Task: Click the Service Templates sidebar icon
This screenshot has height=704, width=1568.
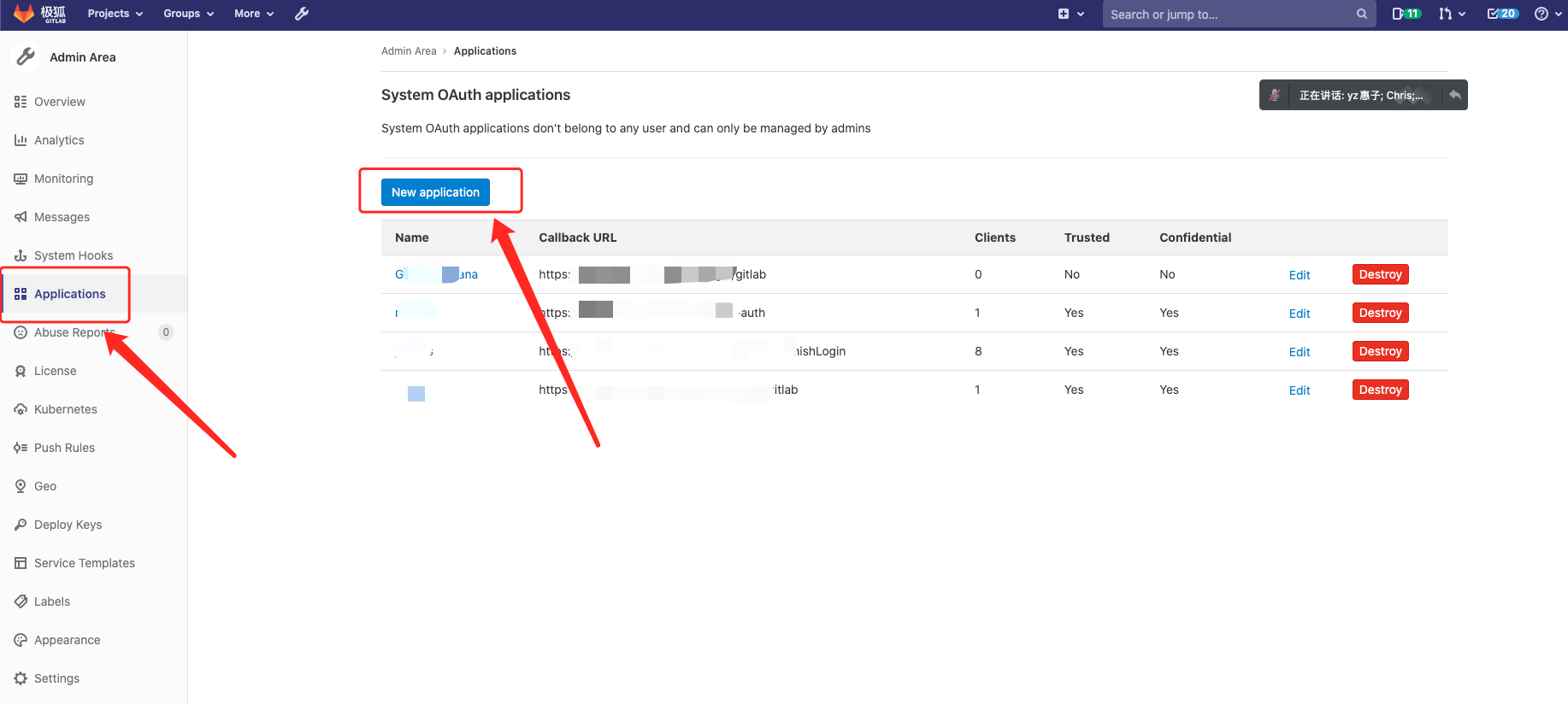Action: (x=21, y=563)
